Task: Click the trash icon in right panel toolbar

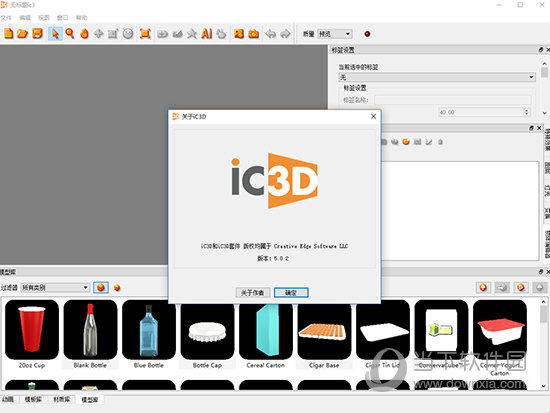Action: (440, 142)
